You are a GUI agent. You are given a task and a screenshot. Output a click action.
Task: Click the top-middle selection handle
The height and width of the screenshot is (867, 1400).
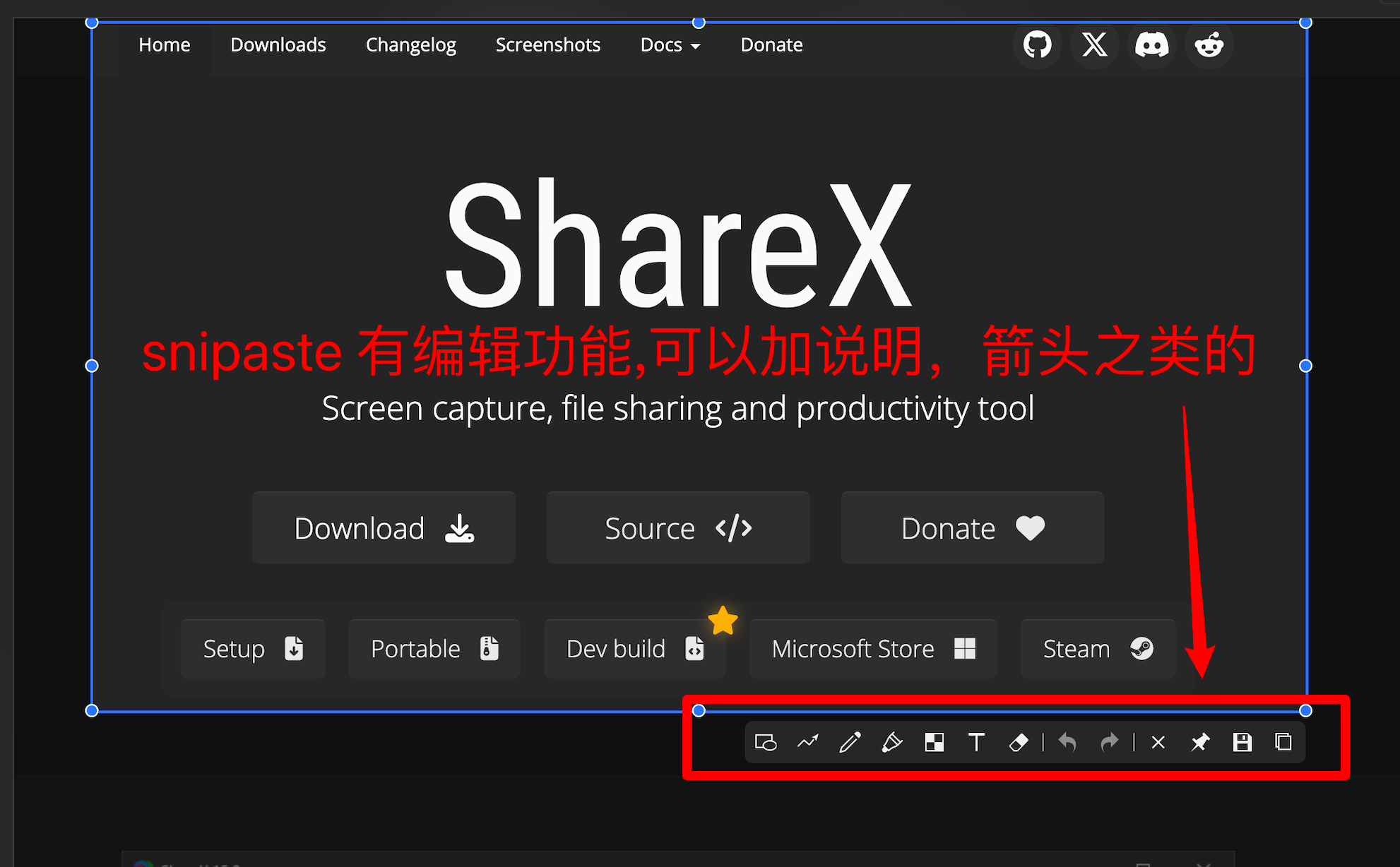point(699,23)
